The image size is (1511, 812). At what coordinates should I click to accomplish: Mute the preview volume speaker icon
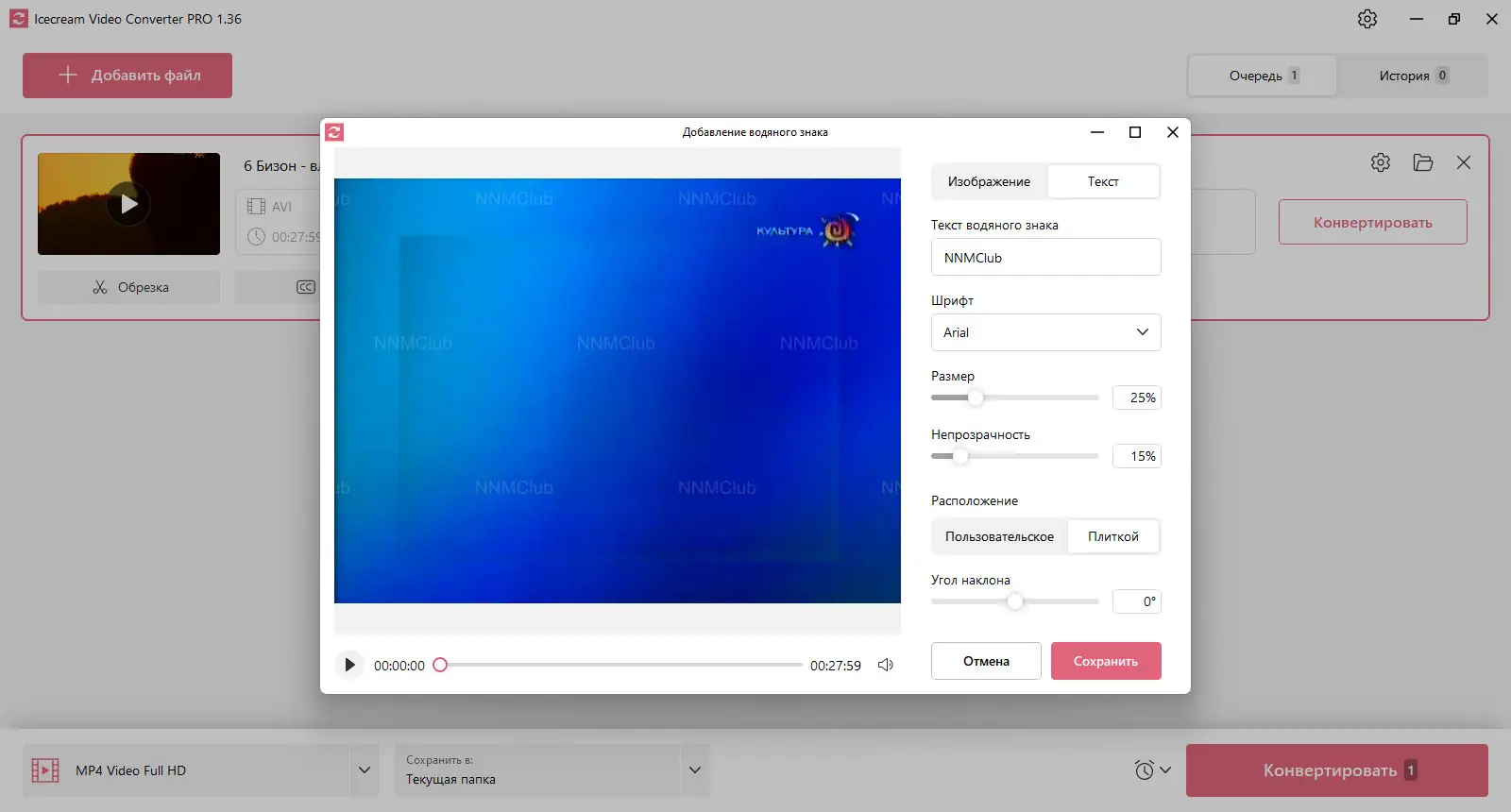885,665
